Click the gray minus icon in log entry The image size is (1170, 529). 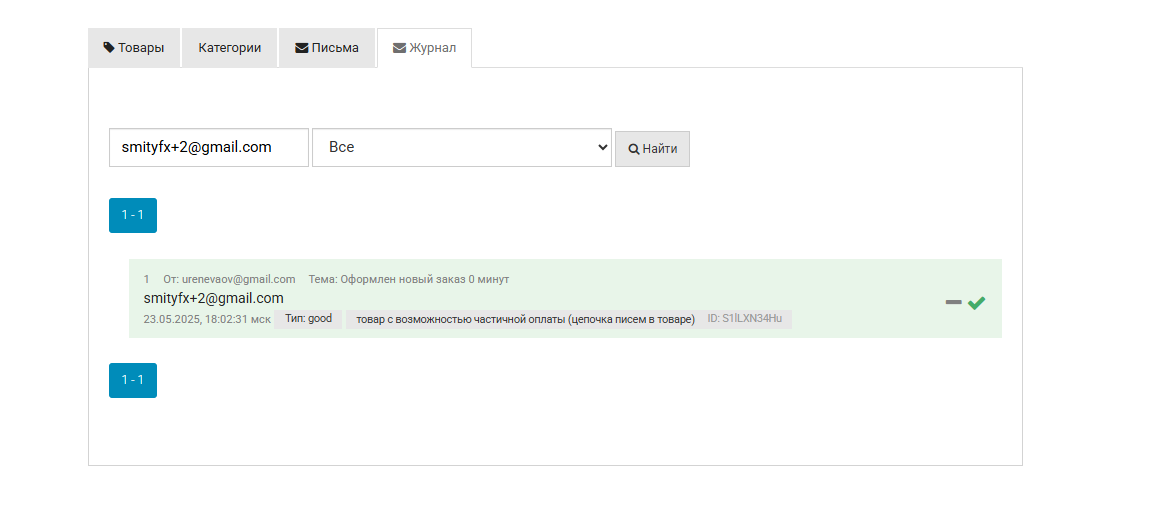tap(953, 302)
